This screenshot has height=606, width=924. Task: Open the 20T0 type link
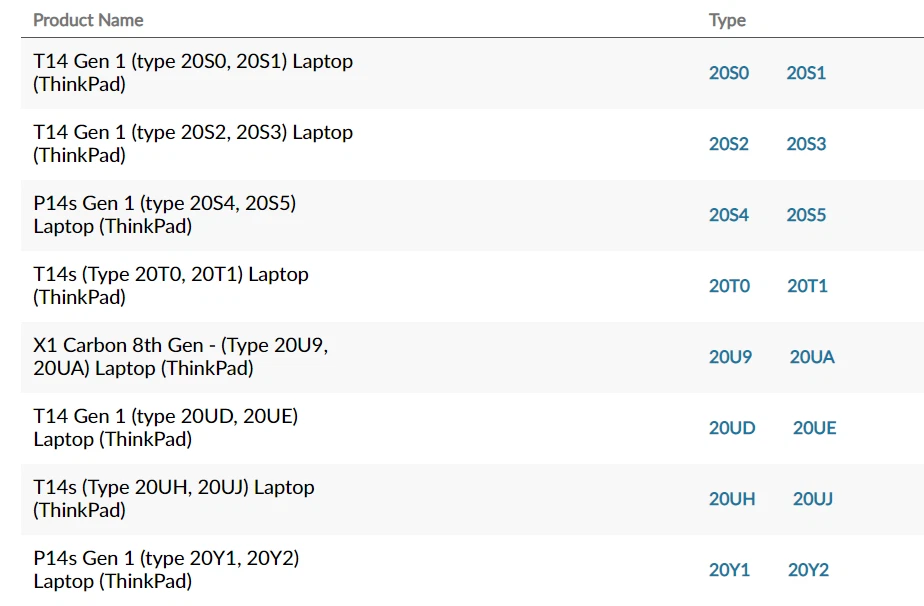(729, 286)
